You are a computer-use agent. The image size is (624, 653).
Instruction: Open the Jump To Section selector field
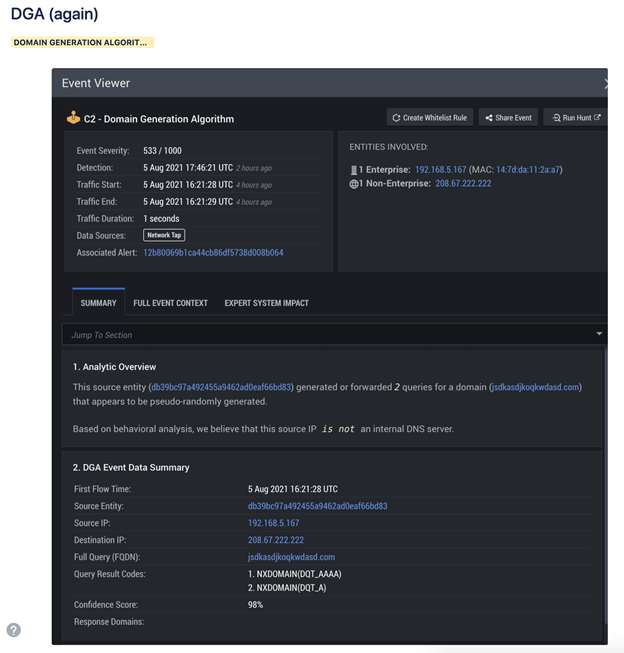click(334, 334)
